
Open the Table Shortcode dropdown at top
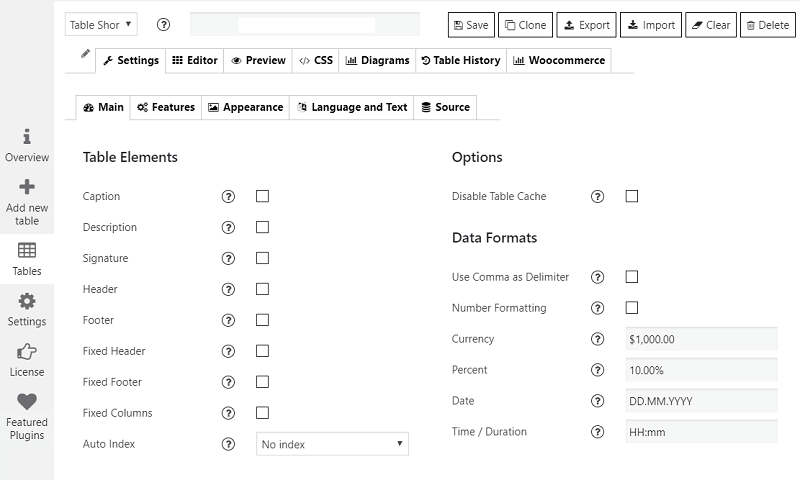coord(101,25)
